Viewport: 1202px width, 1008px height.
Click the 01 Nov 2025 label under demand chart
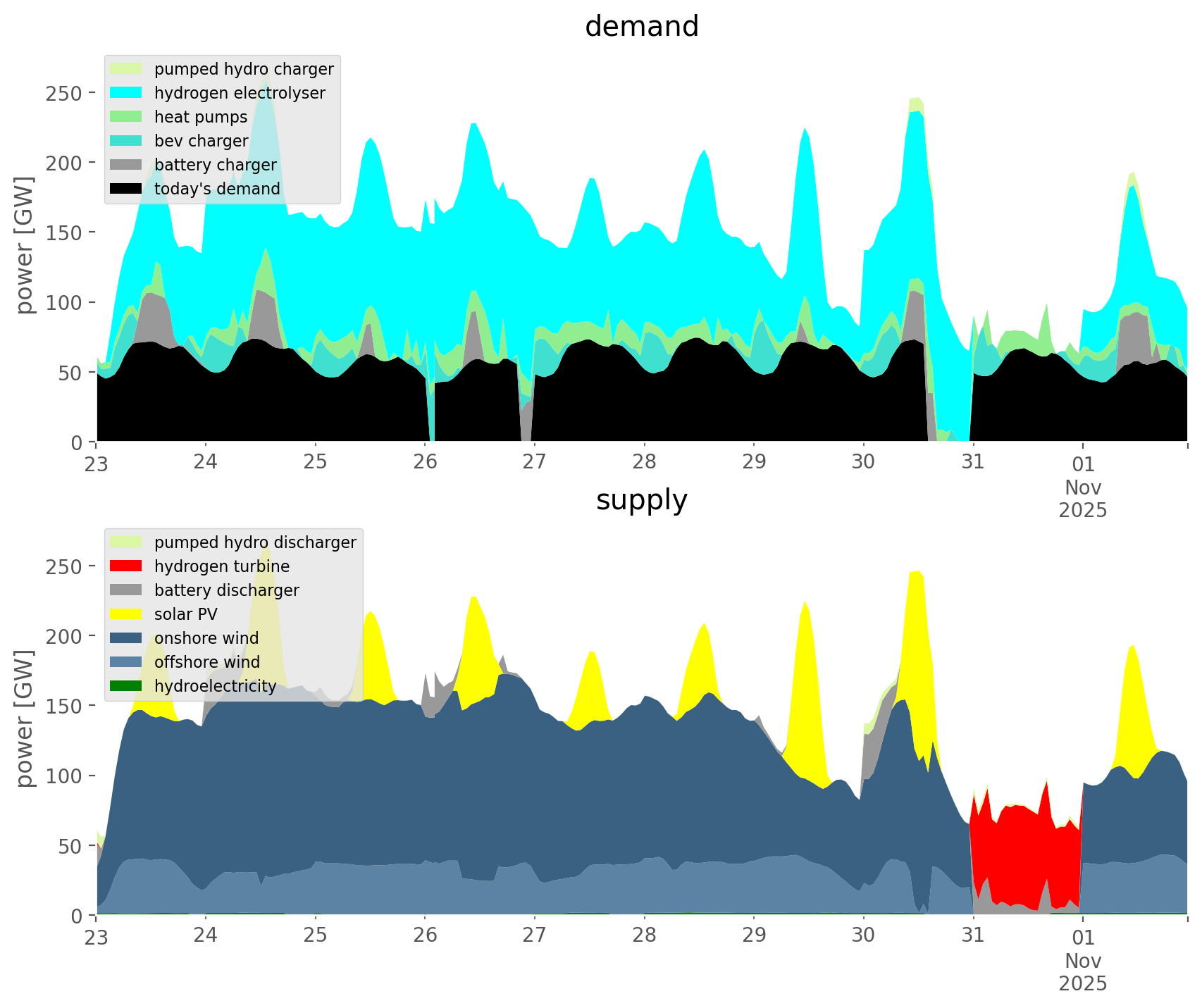point(1083,486)
